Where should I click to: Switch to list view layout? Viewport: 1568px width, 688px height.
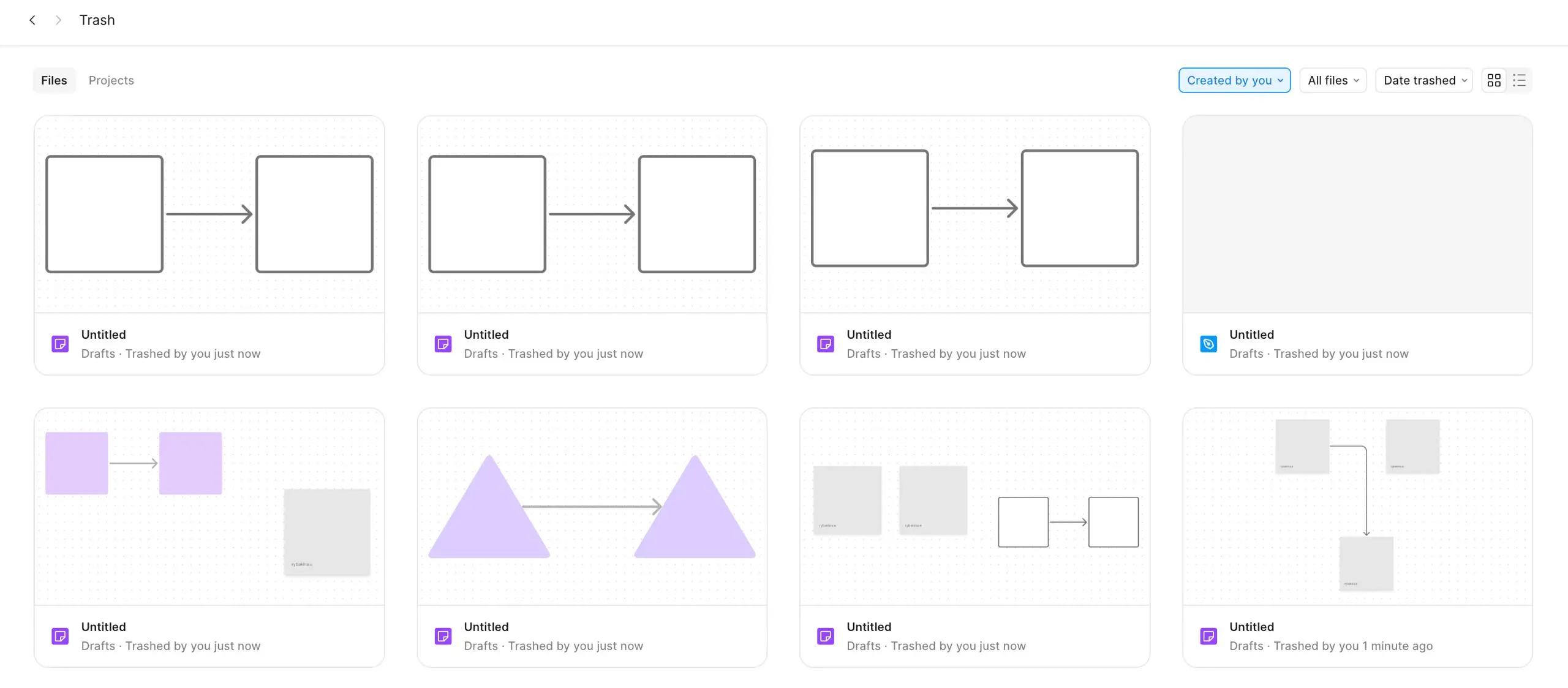(x=1519, y=80)
